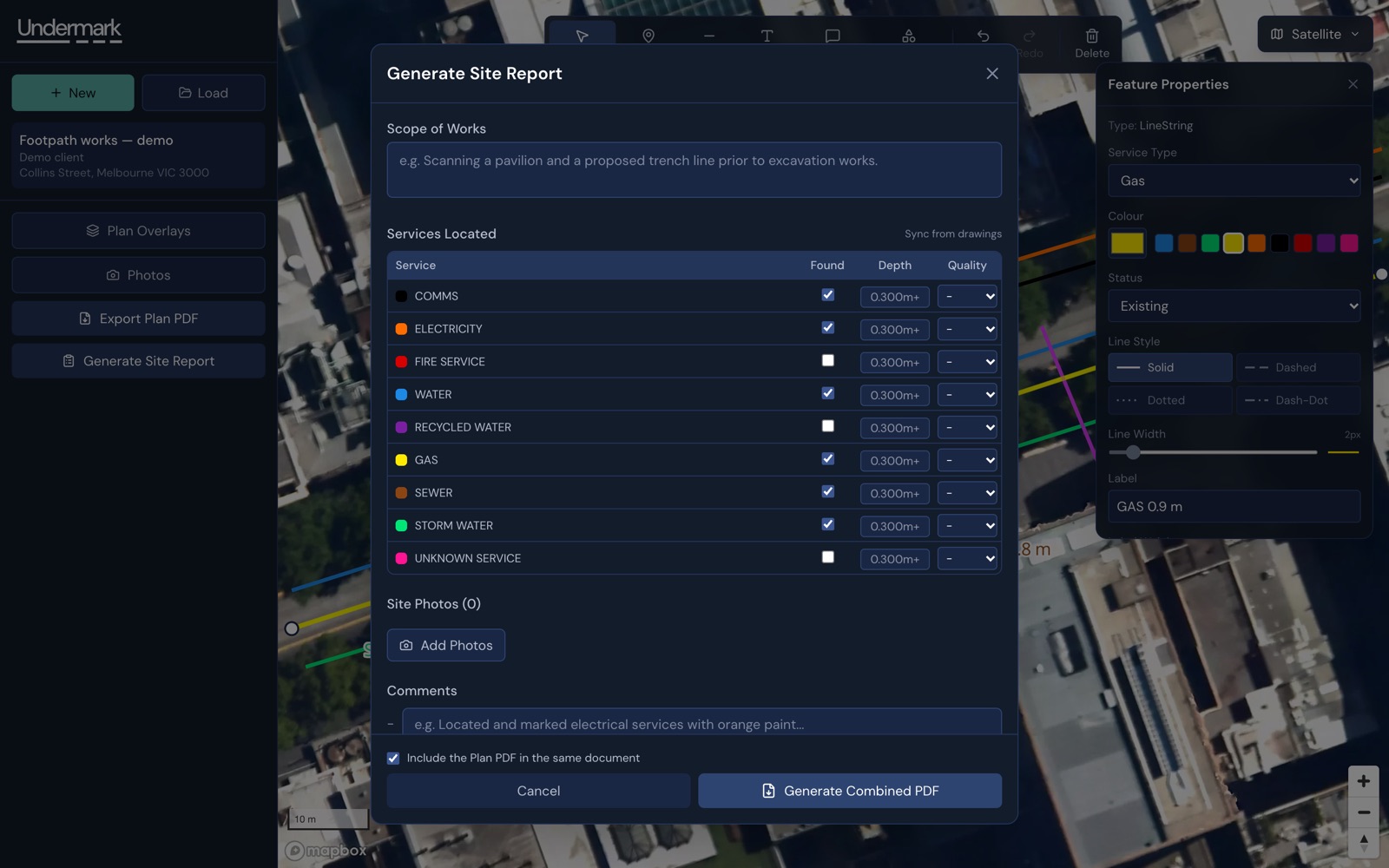Select the Solid line style

1170,367
